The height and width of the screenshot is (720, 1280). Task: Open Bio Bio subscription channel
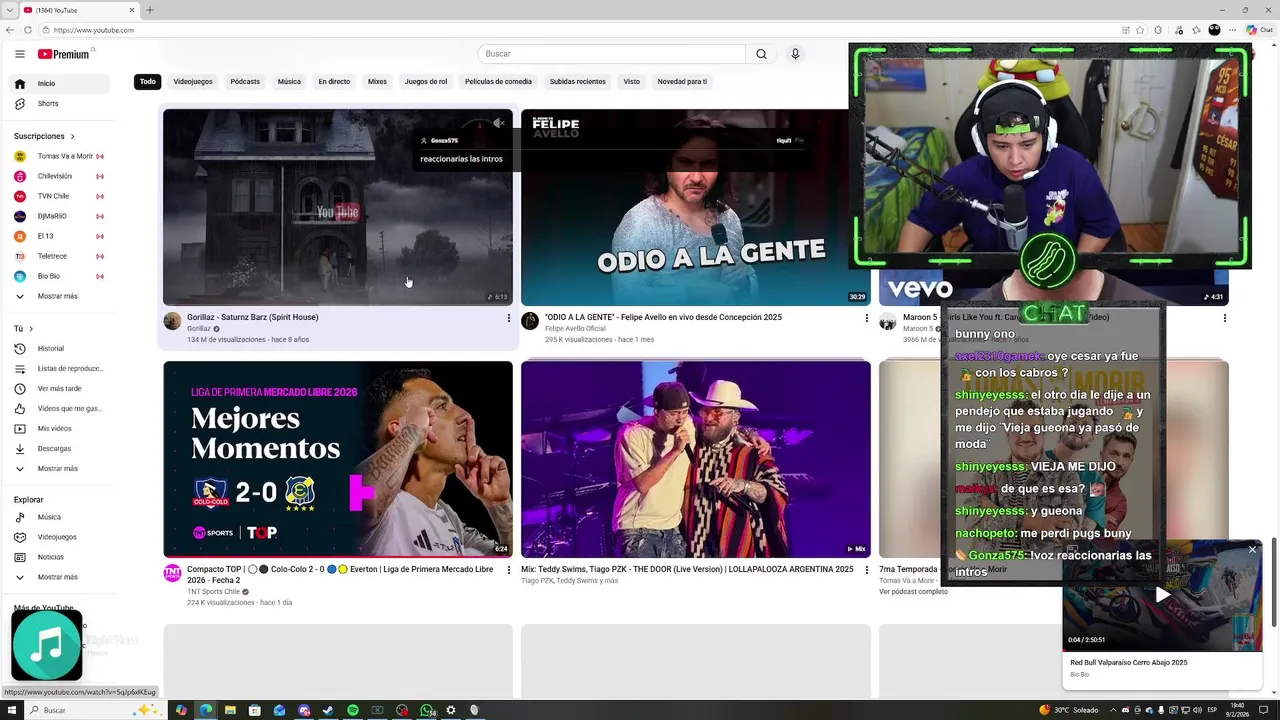58,276
